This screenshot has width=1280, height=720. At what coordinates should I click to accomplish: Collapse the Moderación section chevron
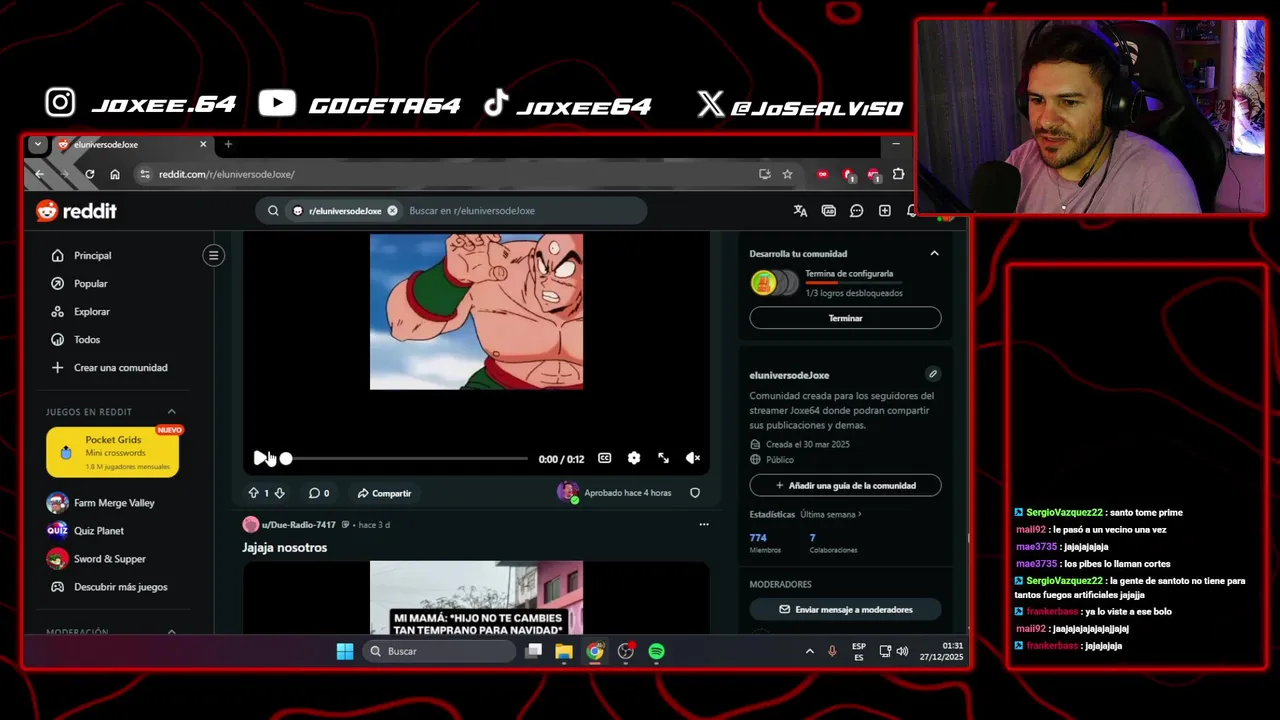pyautogui.click(x=171, y=632)
